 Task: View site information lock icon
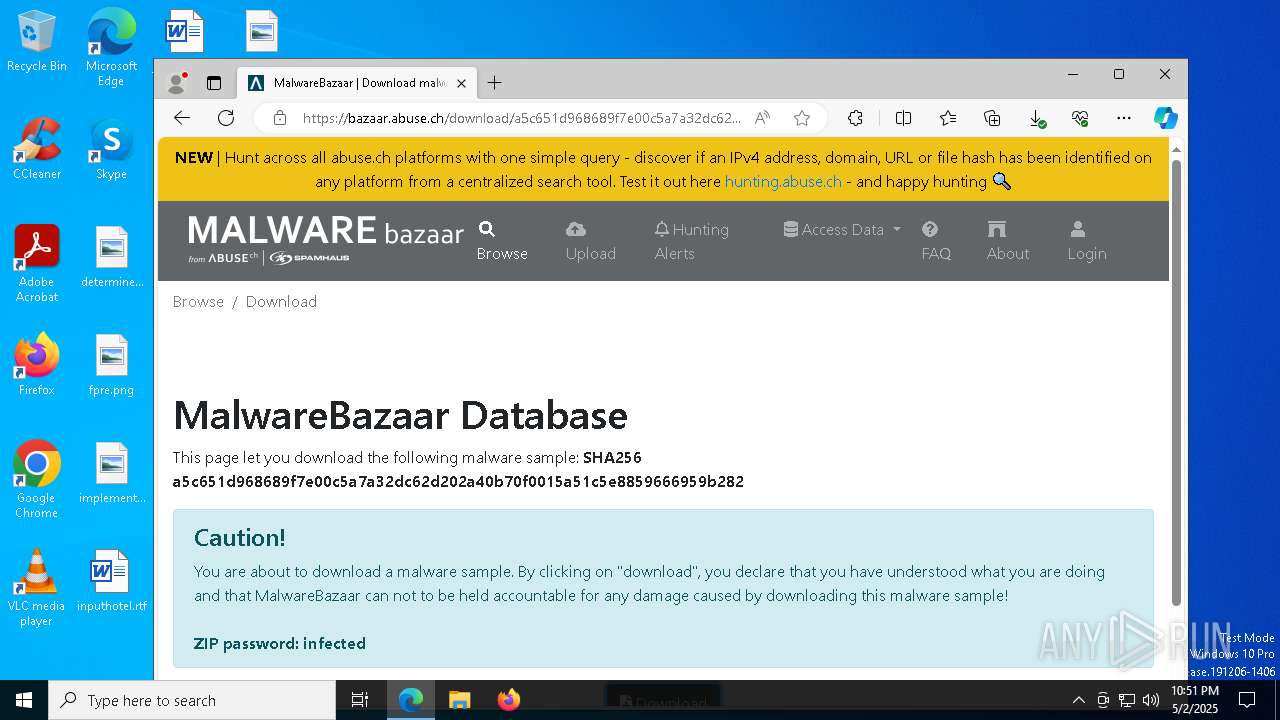tap(280, 118)
